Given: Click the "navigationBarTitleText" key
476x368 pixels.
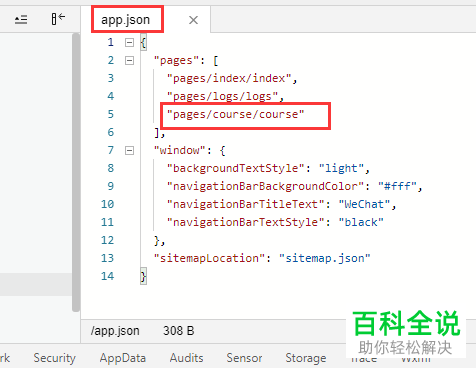Looking at the screenshot, I should [x=246, y=204].
